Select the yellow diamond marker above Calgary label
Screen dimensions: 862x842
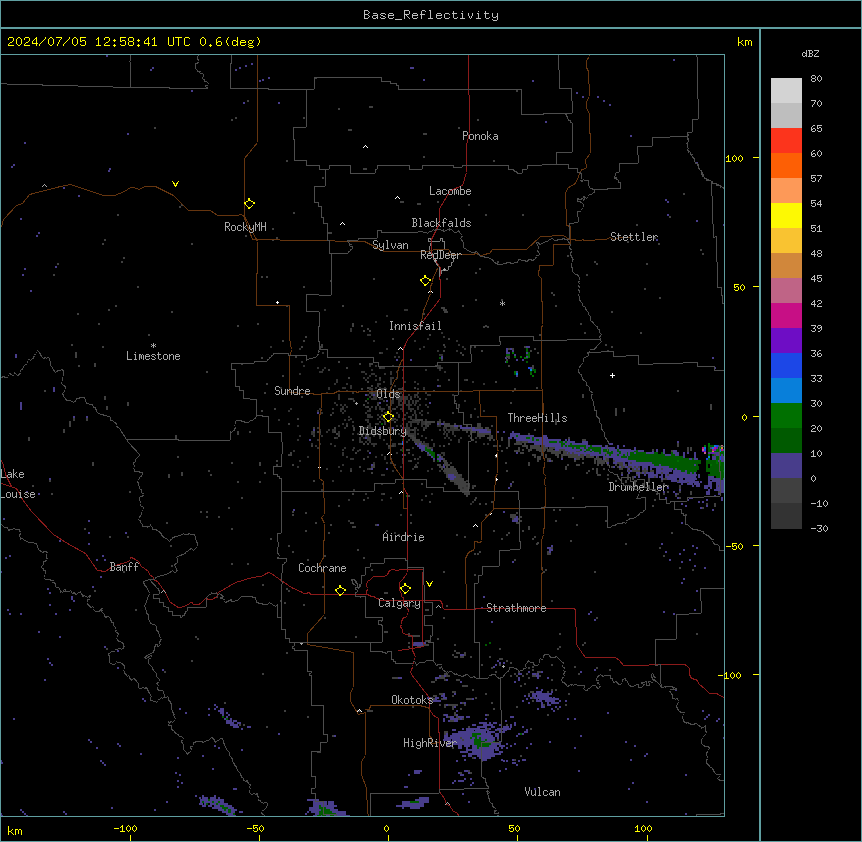click(405, 589)
